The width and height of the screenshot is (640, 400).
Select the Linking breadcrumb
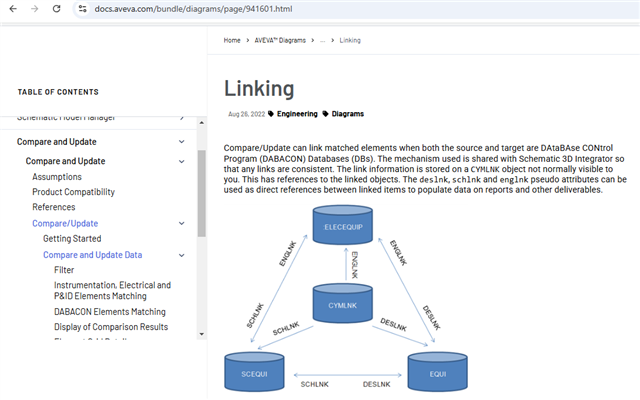350,40
